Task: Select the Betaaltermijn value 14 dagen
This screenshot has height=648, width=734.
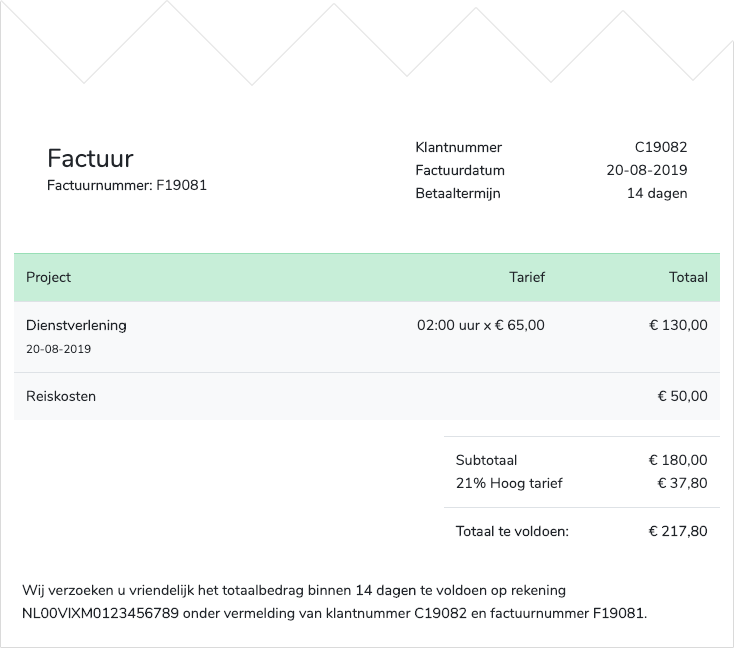Action: 657,193
